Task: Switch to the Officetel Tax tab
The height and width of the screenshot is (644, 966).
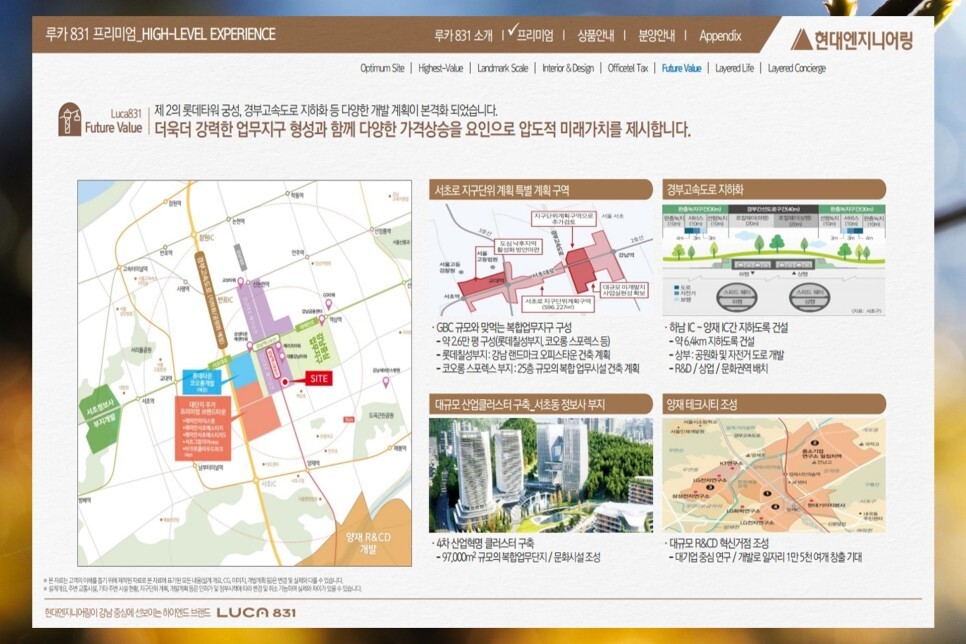Action: click(628, 68)
